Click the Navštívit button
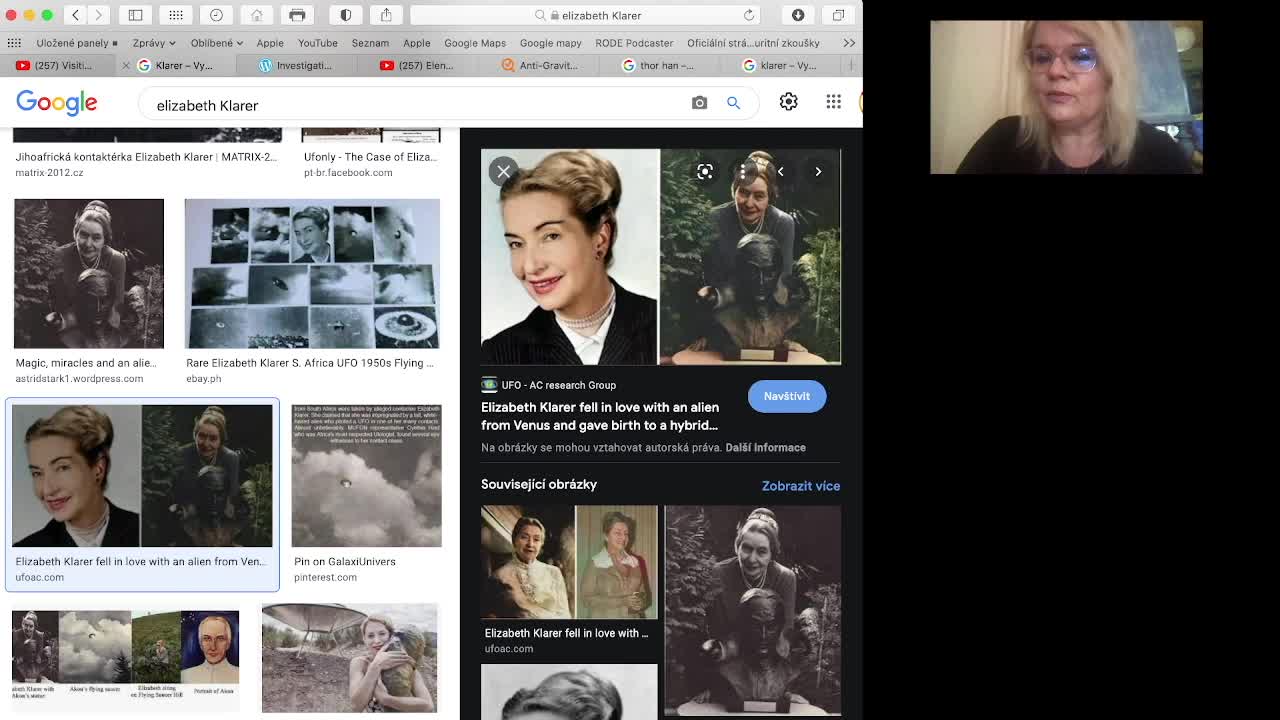 click(787, 396)
